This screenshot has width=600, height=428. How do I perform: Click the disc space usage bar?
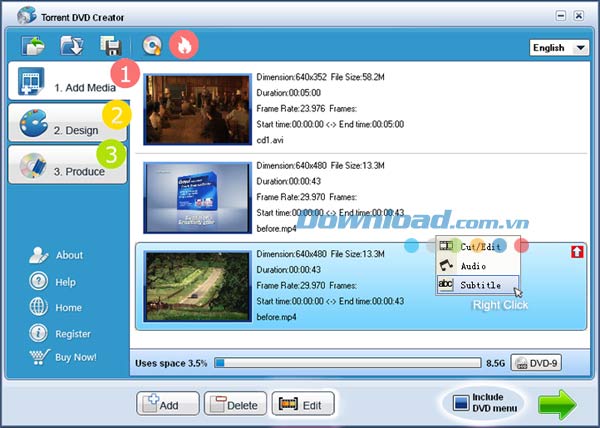click(347, 363)
